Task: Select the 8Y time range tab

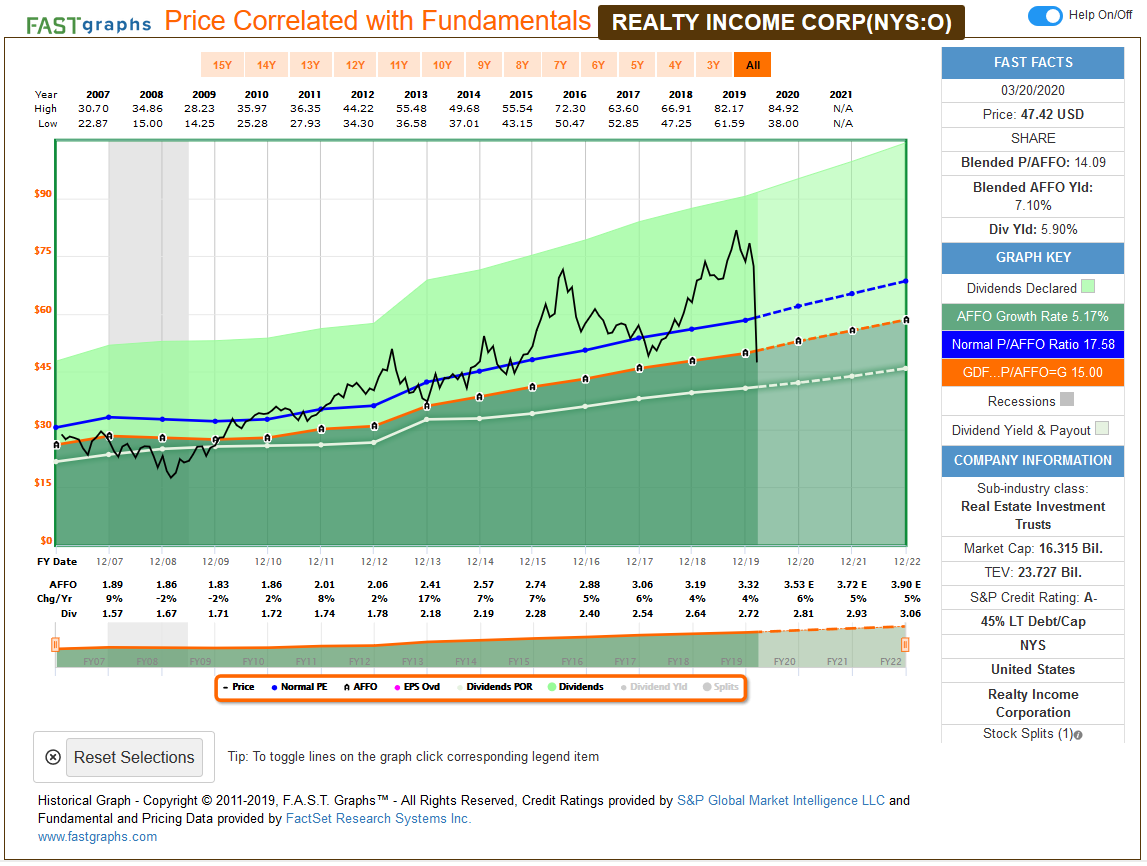Action: [x=522, y=65]
